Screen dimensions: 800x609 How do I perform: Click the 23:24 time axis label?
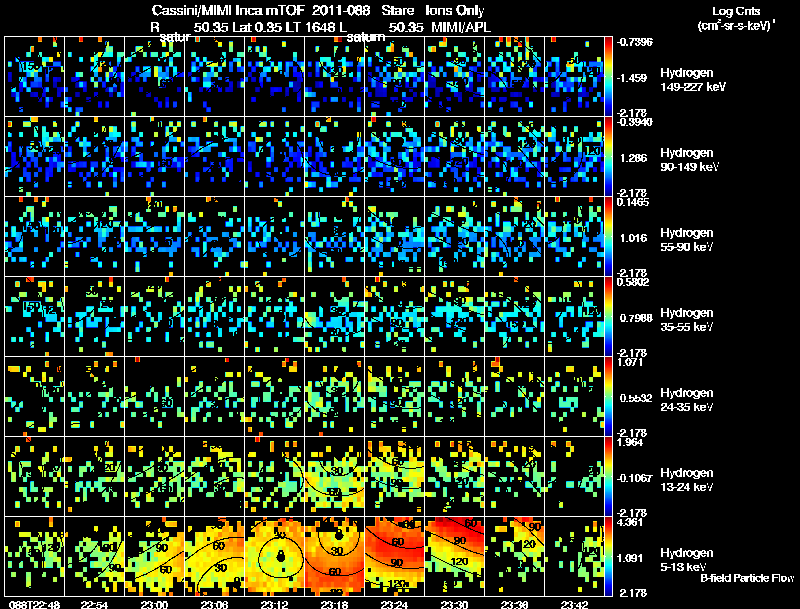coord(394,604)
